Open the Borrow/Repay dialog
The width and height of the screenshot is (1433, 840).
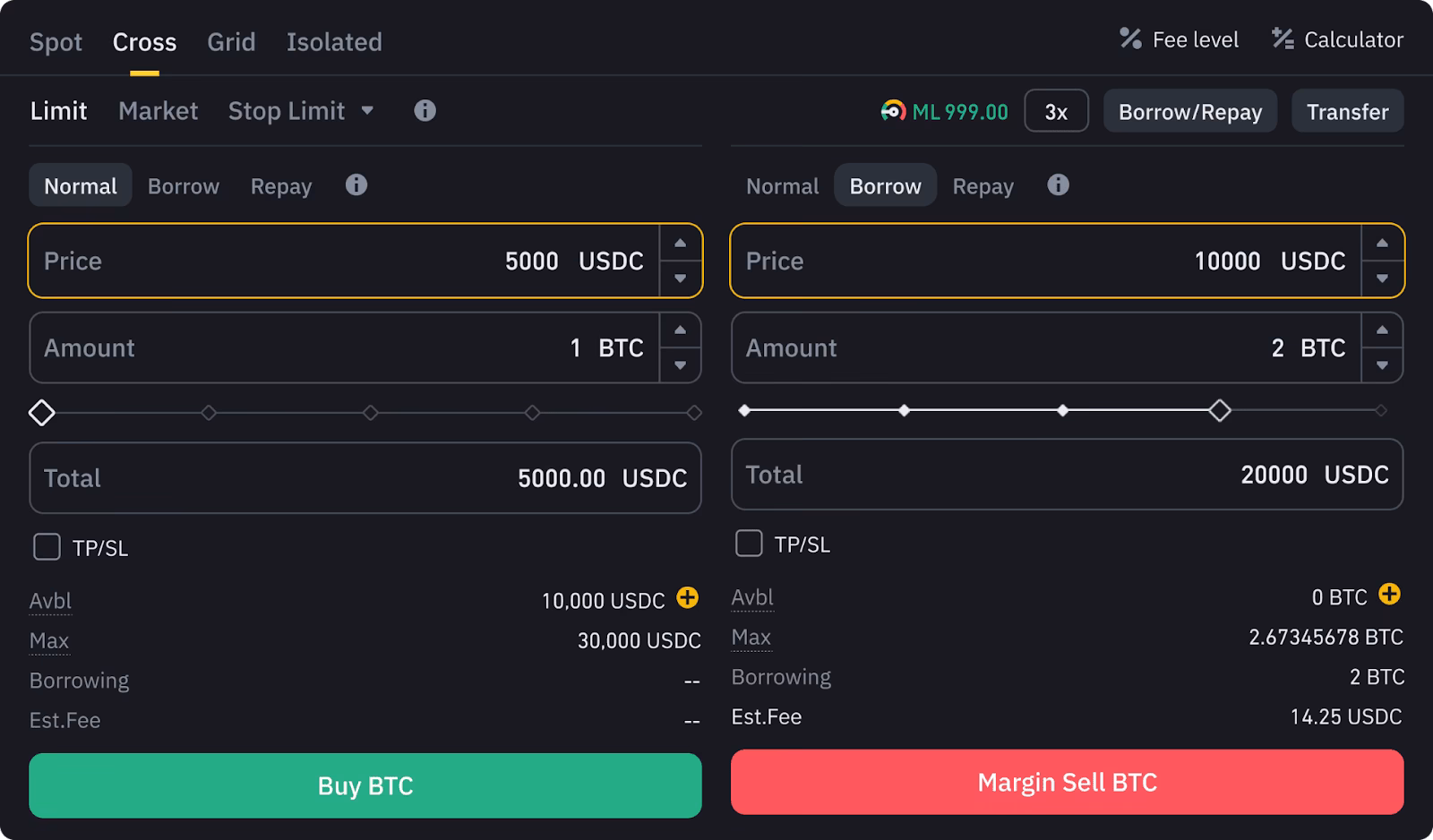[x=1189, y=111]
